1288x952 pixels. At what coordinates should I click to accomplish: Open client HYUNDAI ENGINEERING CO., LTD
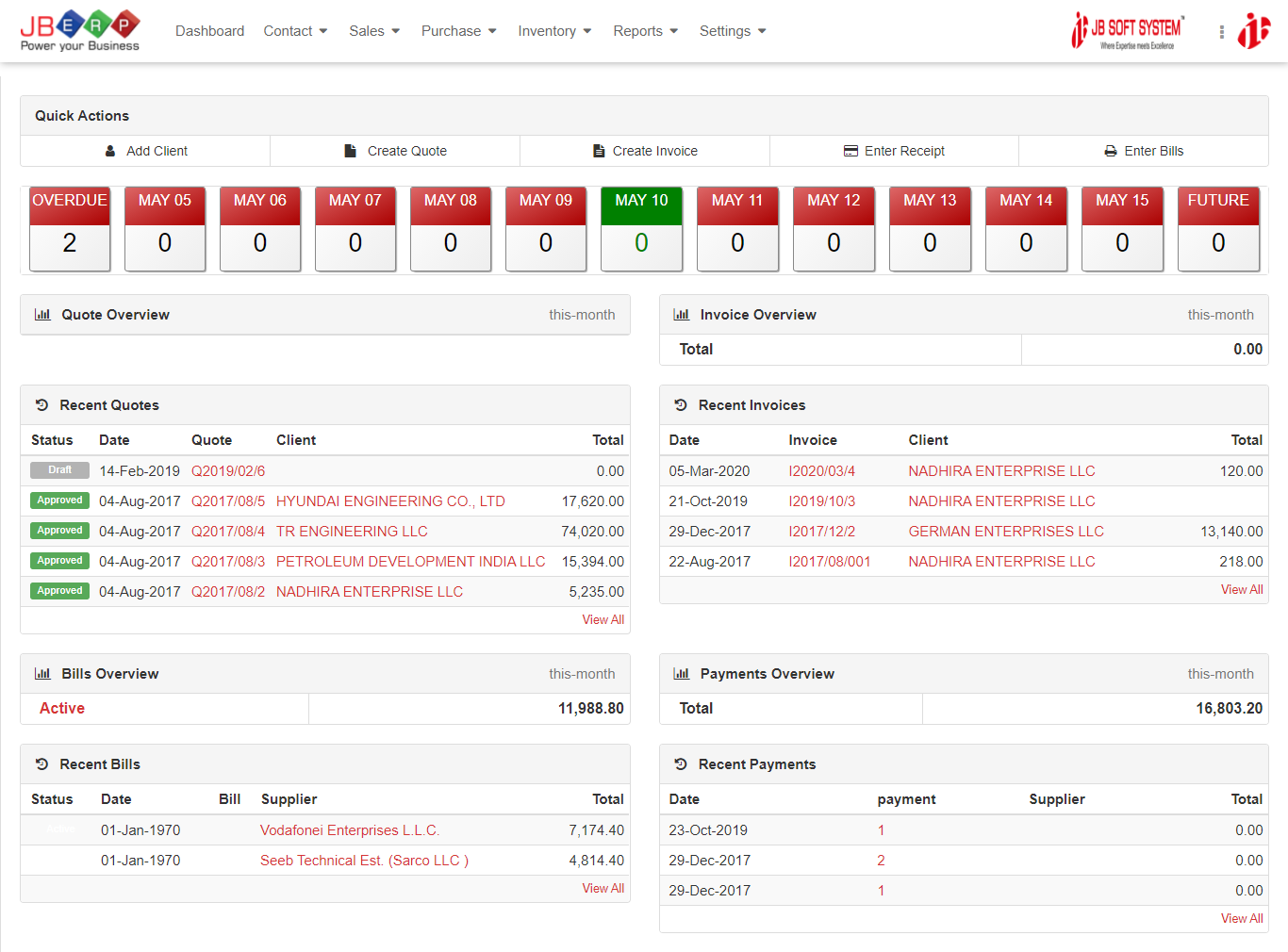coord(390,501)
